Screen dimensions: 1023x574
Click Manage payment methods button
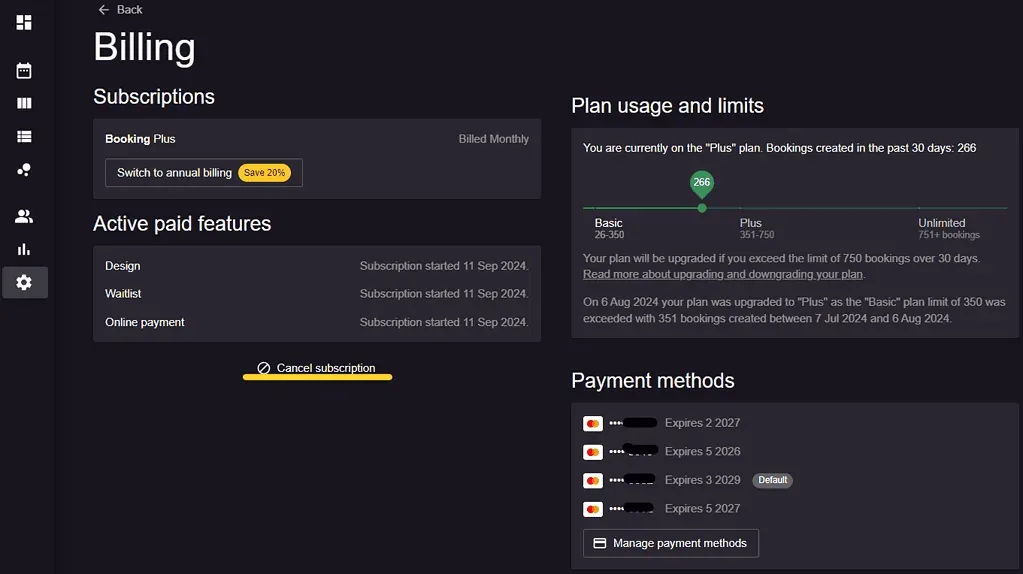pyautogui.click(x=671, y=543)
